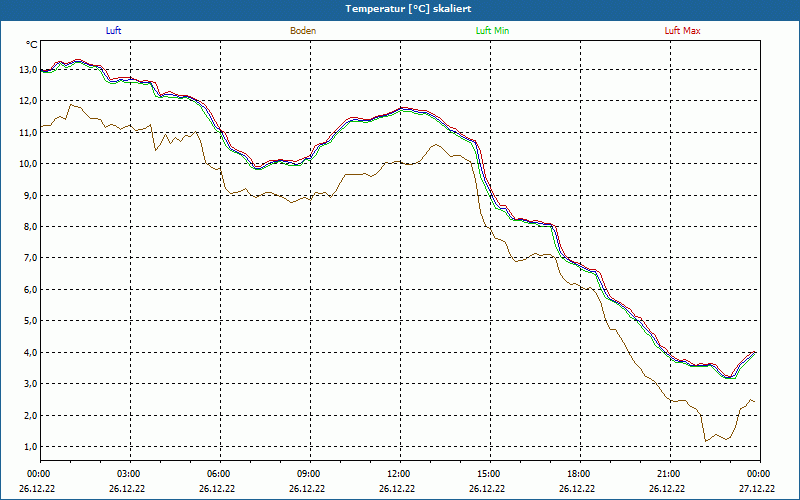Click the 21:00 time label

pos(667,474)
